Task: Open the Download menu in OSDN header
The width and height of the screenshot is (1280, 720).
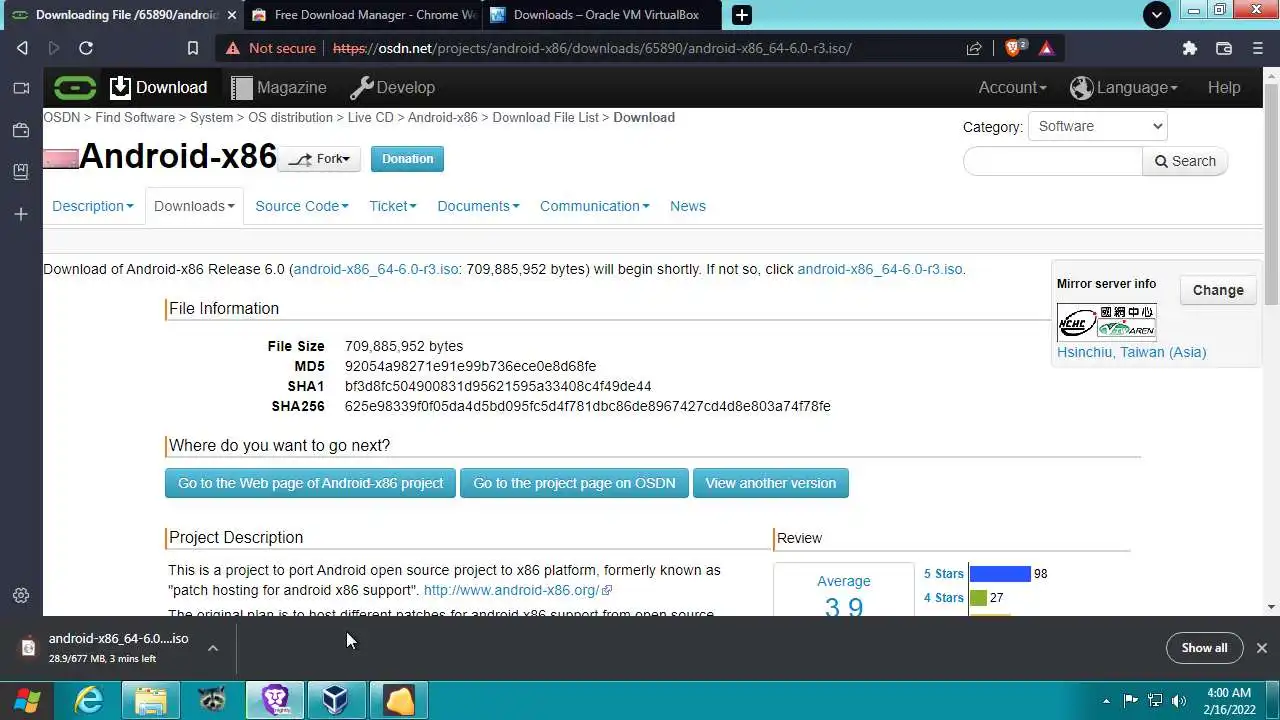Action: pyautogui.click(x=158, y=88)
